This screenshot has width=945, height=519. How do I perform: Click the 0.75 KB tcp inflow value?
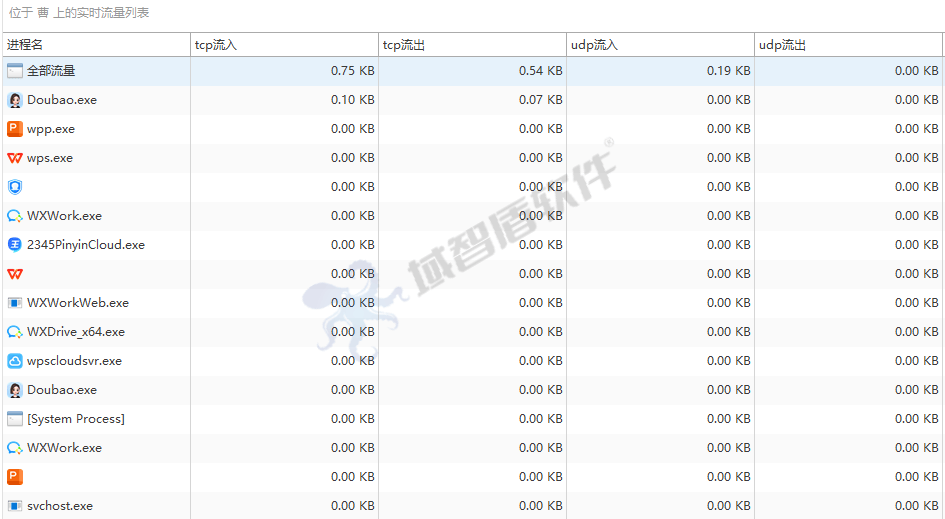[x=352, y=71]
